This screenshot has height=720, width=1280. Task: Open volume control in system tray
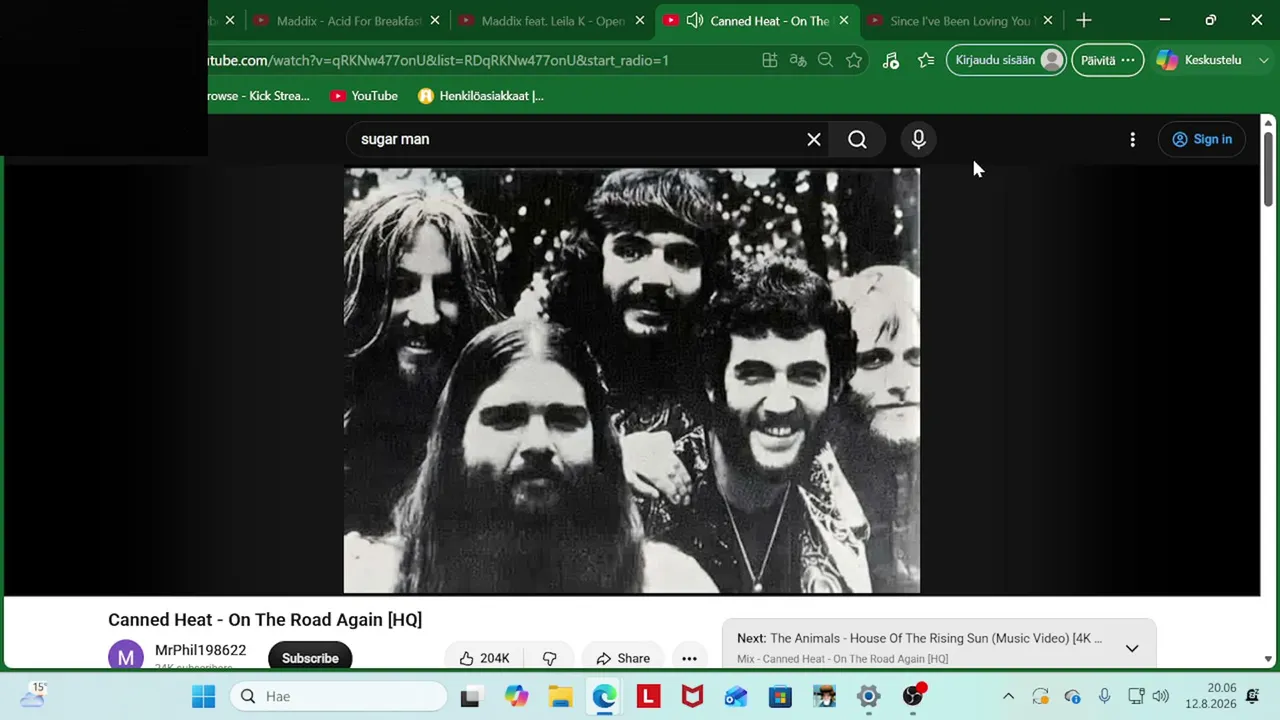point(1160,696)
